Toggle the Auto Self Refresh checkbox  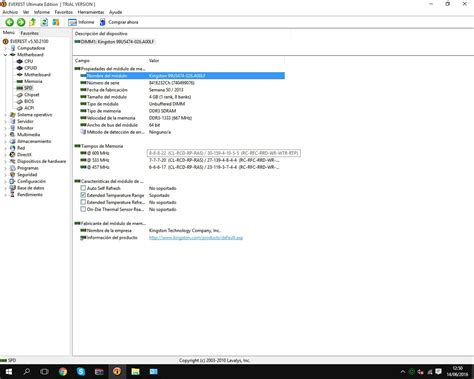pos(83,188)
